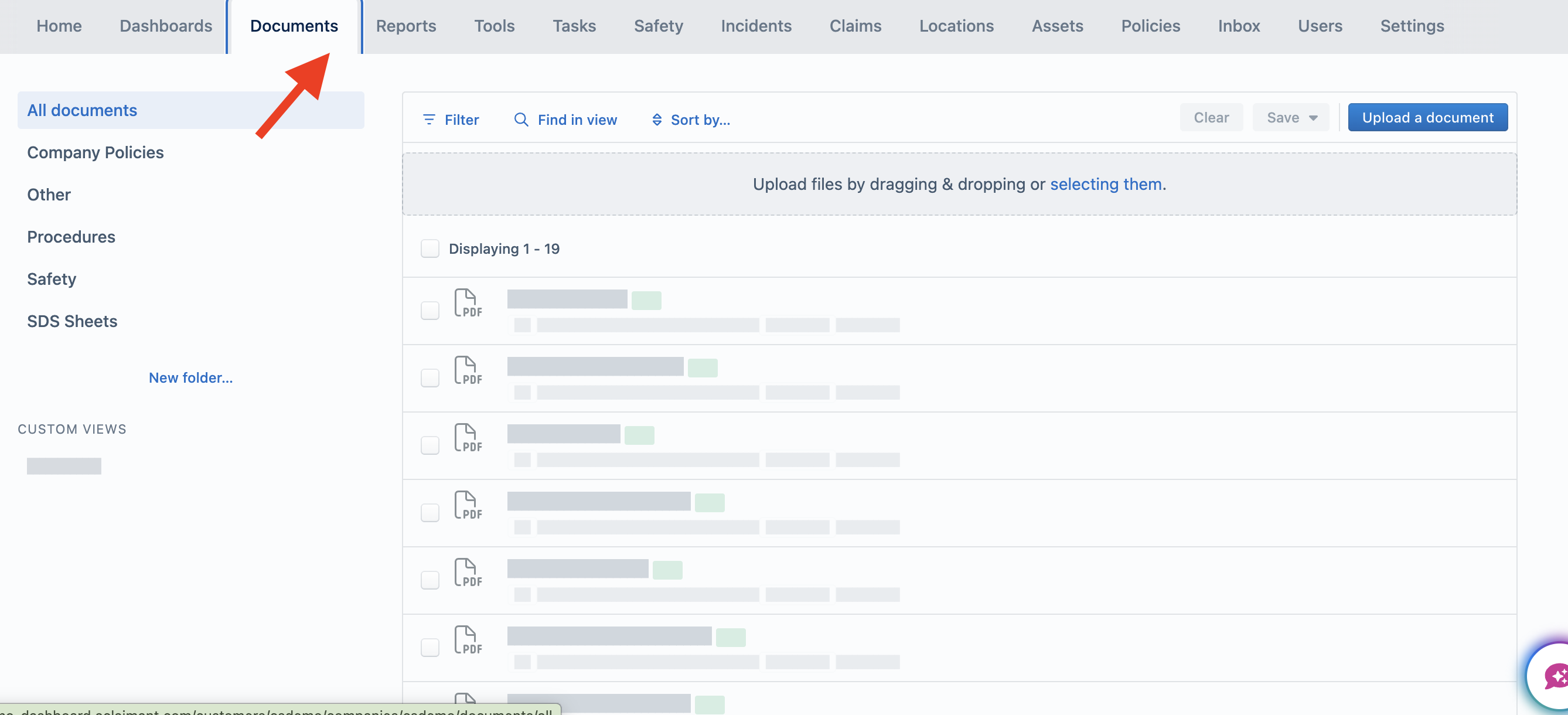The width and height of the screenshot is (1568, 715).
Task: Click the second PDF file icon
Action: click(x=468, y=370)
